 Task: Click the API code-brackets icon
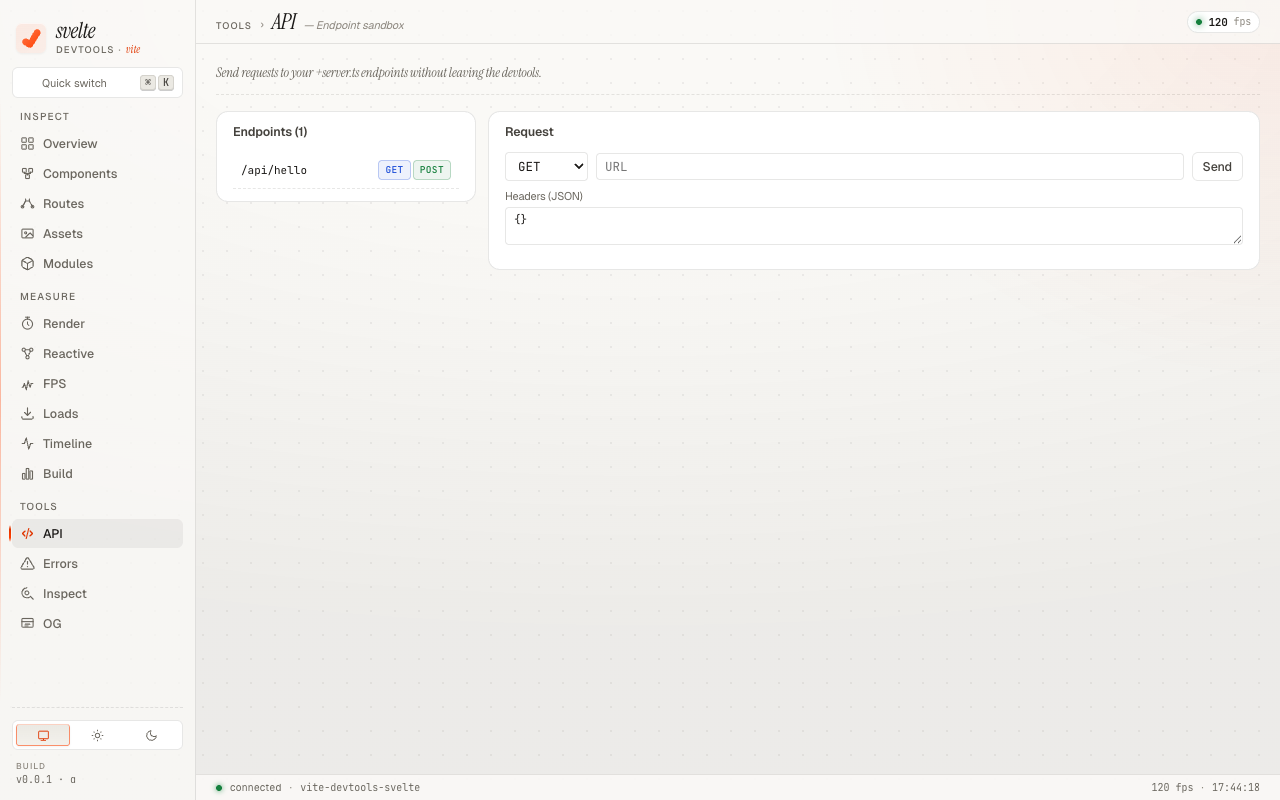(x=28, y=534)
